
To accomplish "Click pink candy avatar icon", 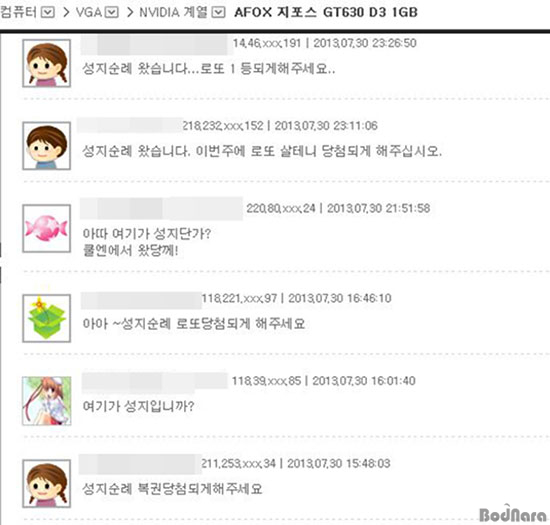I will coord(47,229).
